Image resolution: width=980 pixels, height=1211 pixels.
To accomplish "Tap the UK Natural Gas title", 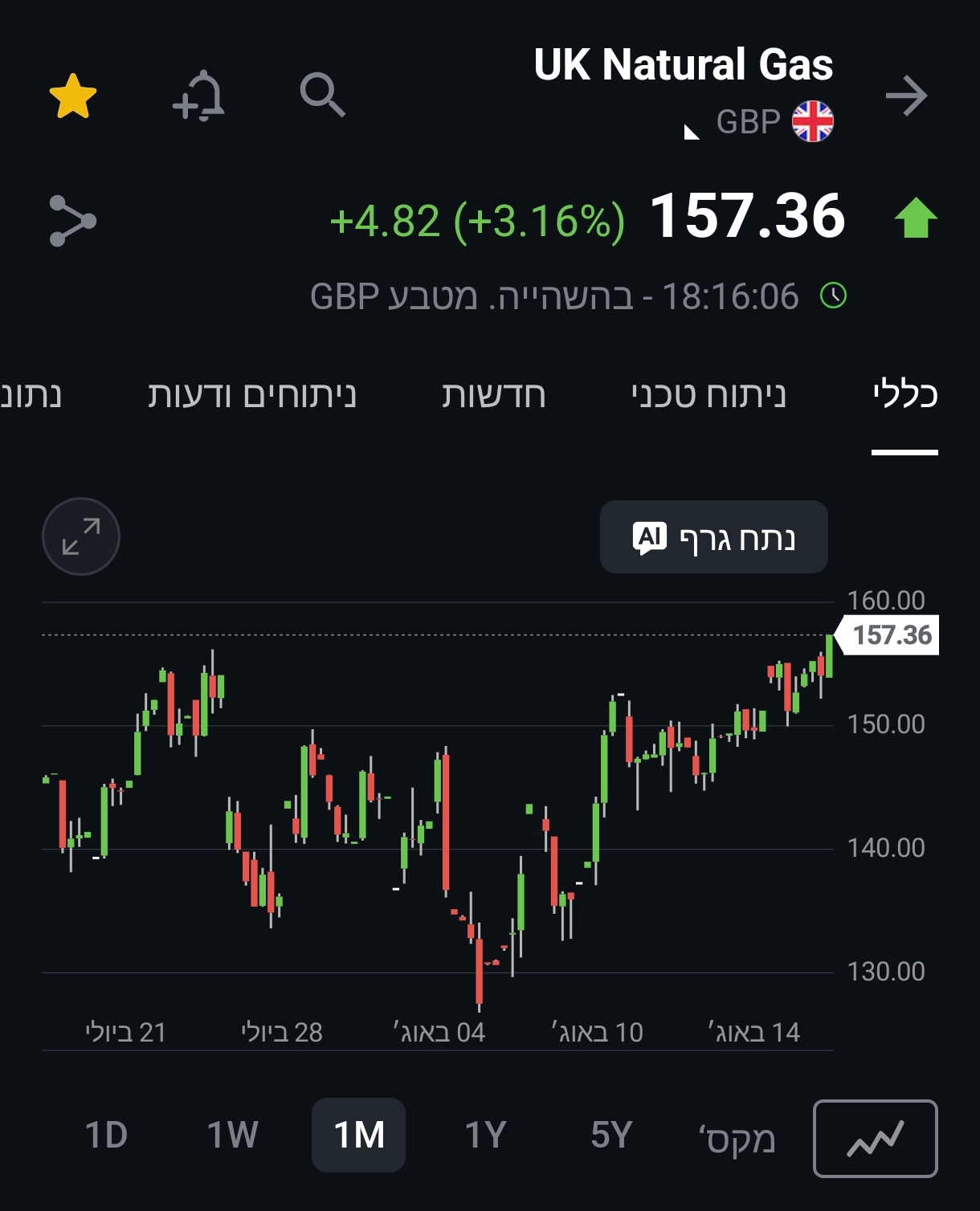I will coord(684,64).
